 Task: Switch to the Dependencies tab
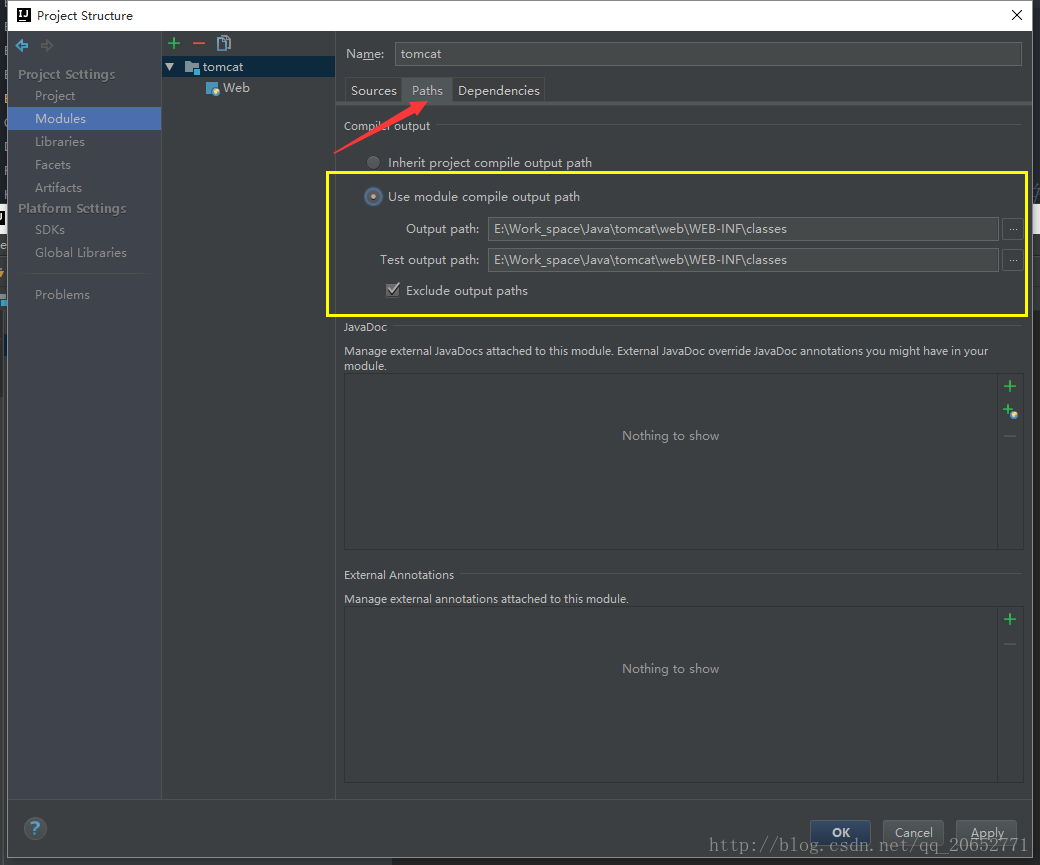tap(499, 90)
